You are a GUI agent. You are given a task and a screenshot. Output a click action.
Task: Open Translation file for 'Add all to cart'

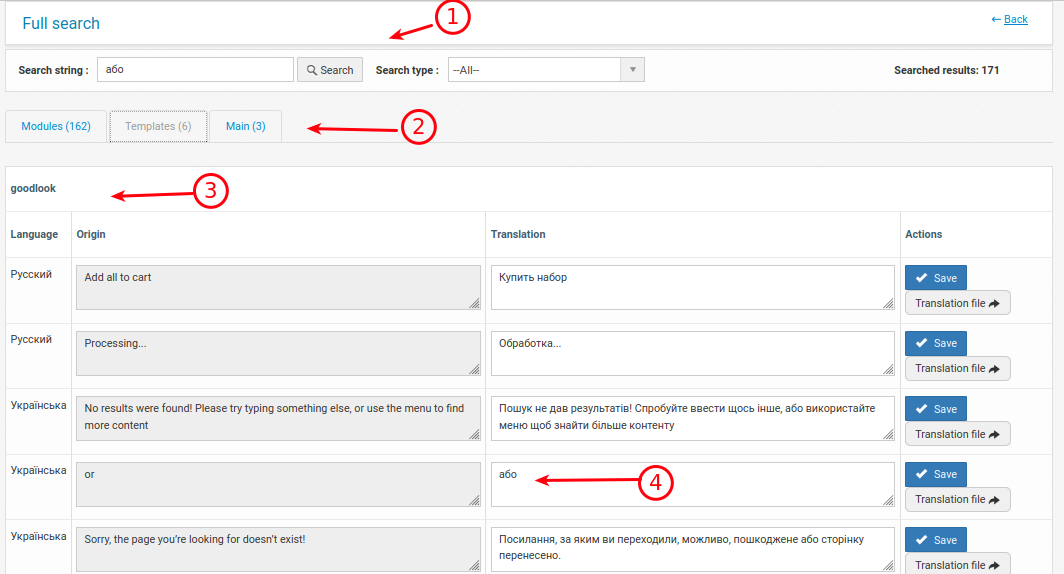(x=957, y=303)
